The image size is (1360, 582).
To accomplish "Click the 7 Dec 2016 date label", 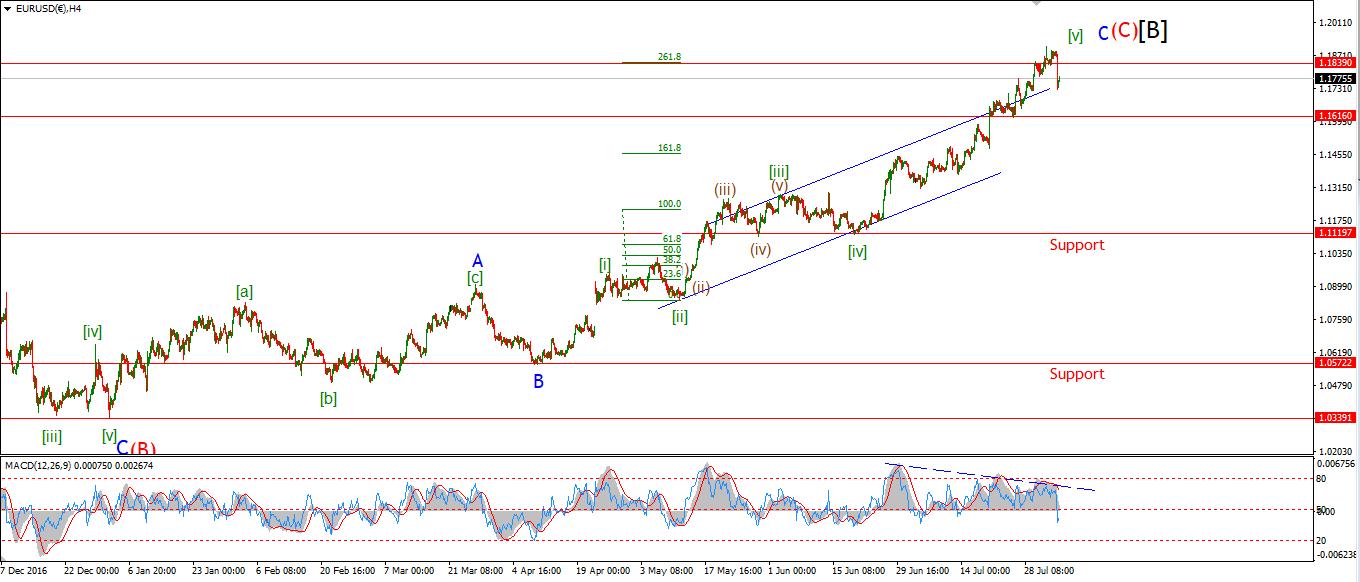I will coord(23,571).
